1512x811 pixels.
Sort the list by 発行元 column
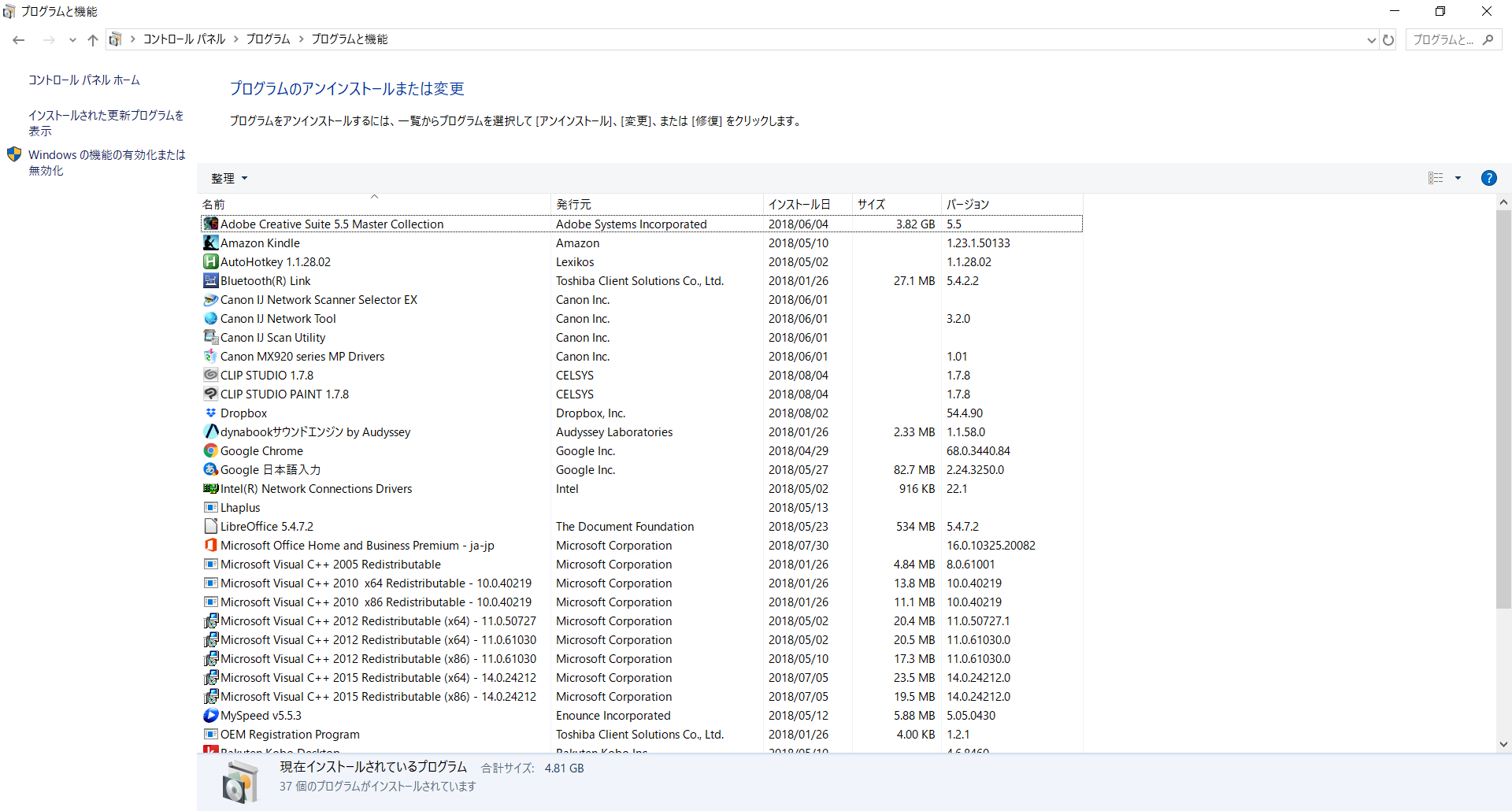[657, 204]
